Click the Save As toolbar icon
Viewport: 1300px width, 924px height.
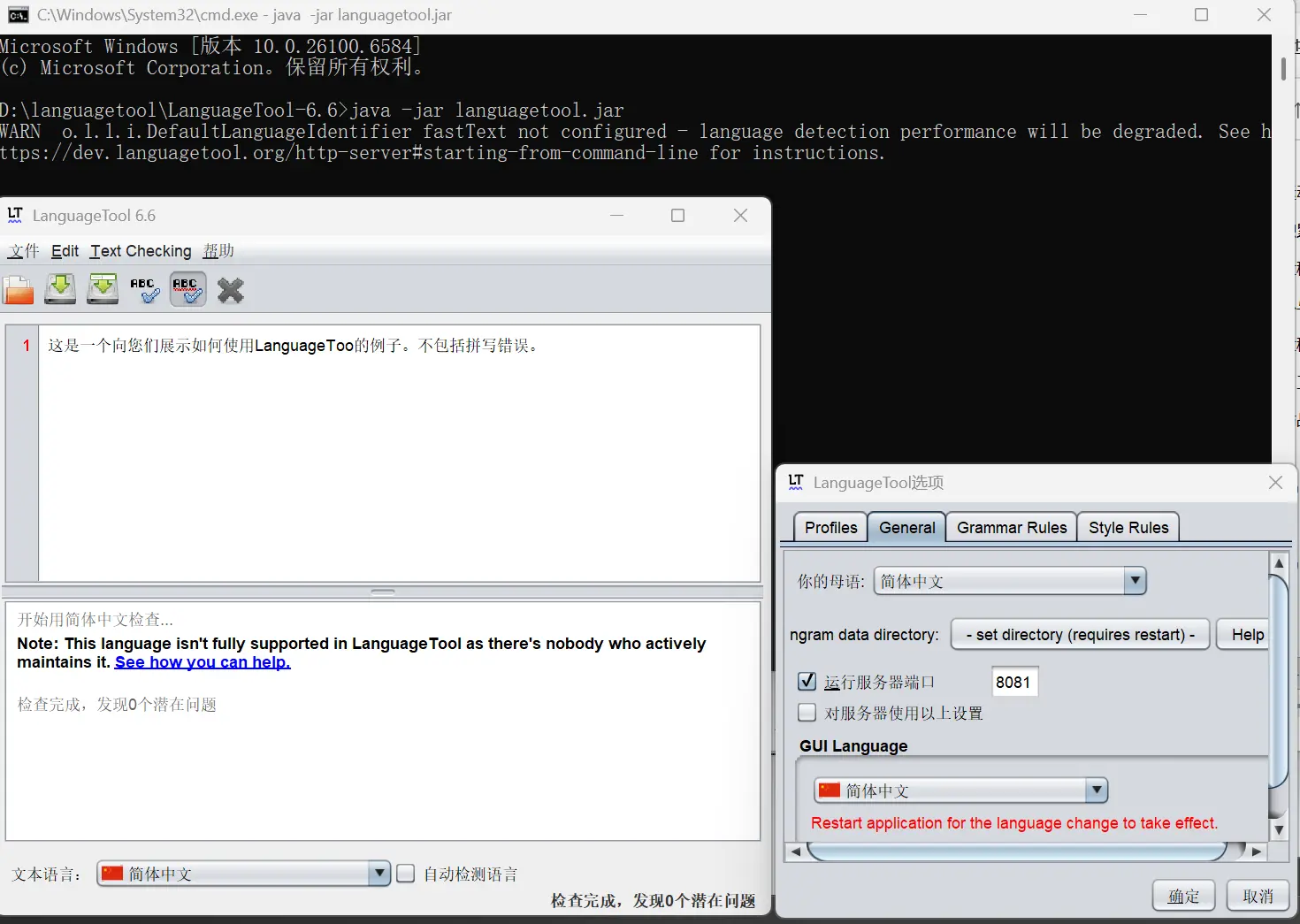[103, 290]
